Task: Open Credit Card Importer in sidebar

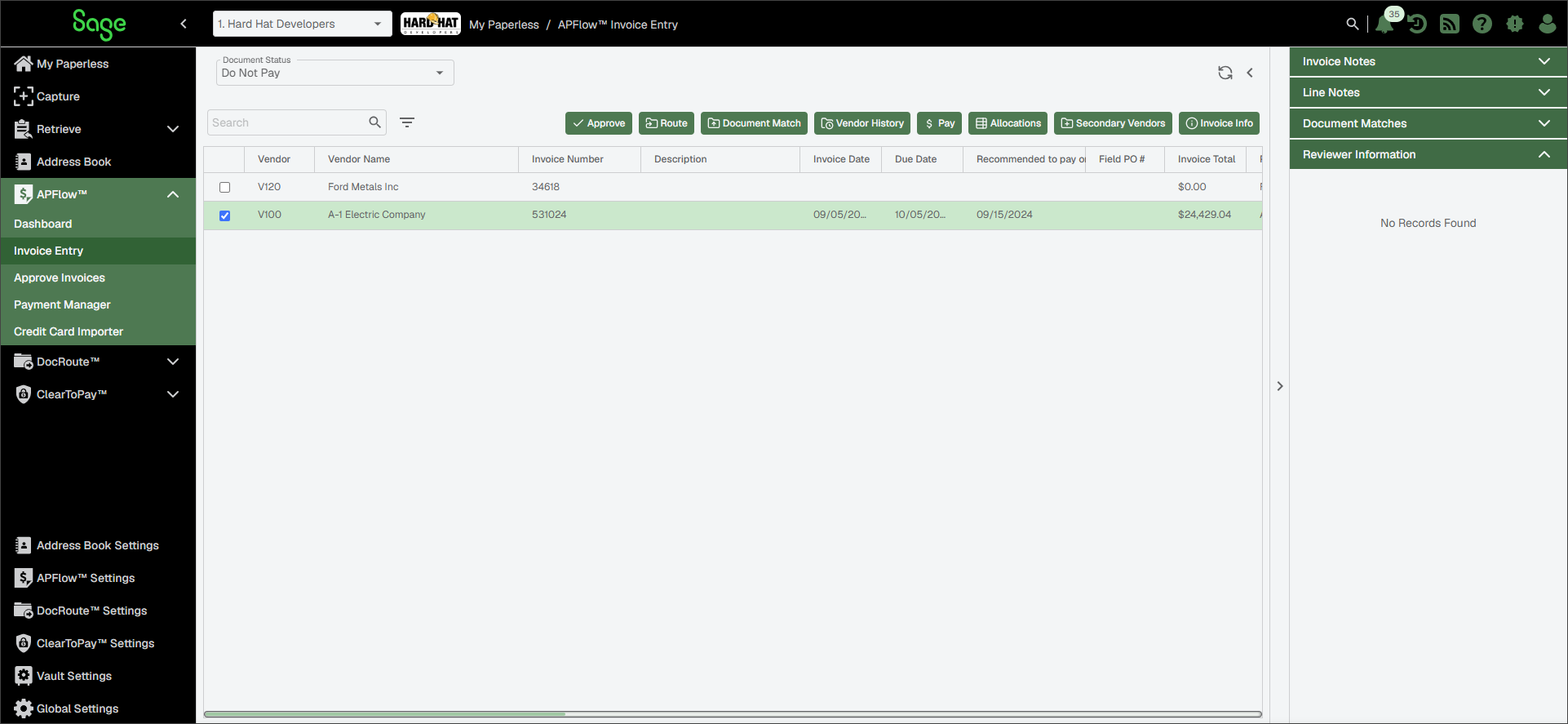Action: coord(98,331)
